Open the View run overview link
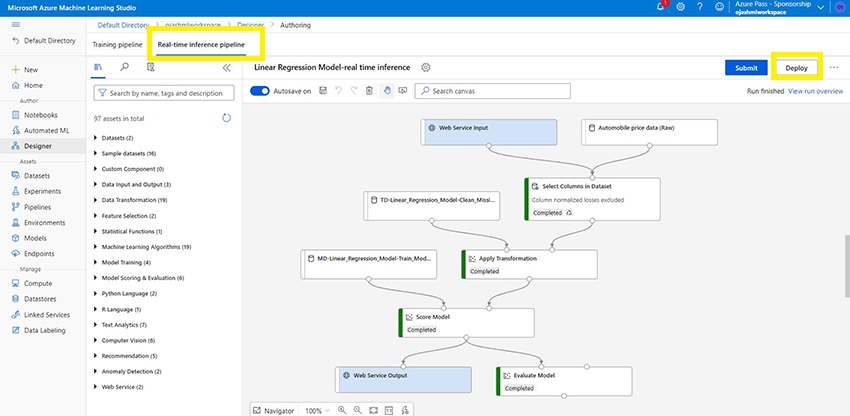Viewport: 850px width, 416px height. click(815, 91)
